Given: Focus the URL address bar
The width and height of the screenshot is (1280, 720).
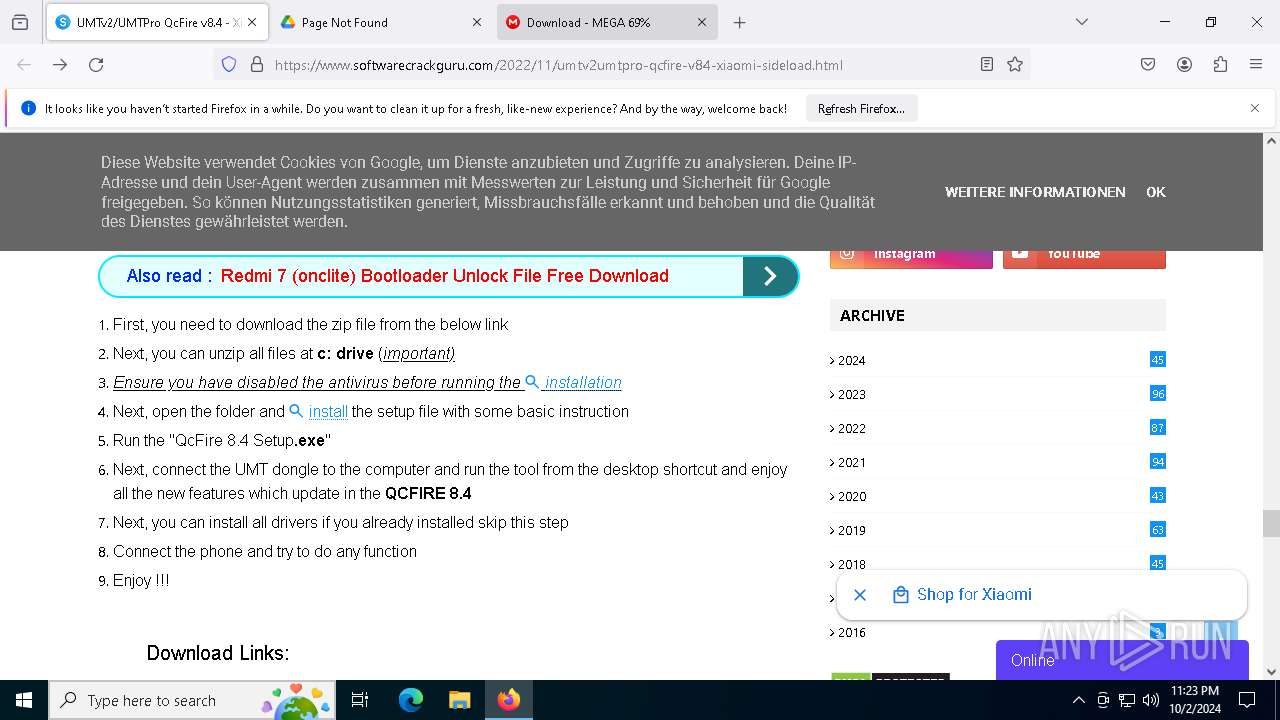Looking at the screenshot, I should (x=620, y=64).
